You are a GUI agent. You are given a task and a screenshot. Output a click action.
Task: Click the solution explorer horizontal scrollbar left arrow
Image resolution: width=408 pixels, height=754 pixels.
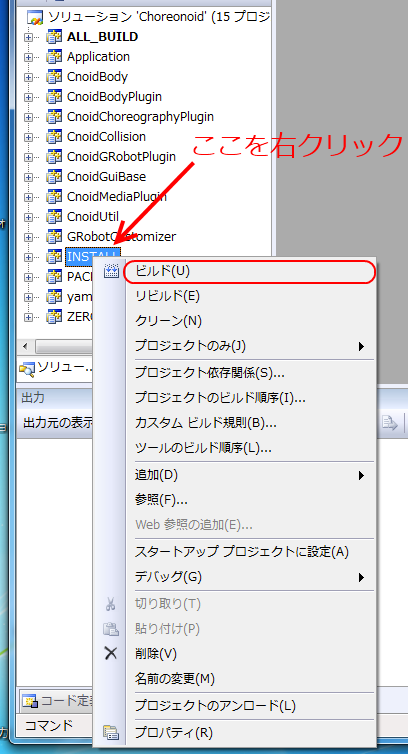(25, 346)
